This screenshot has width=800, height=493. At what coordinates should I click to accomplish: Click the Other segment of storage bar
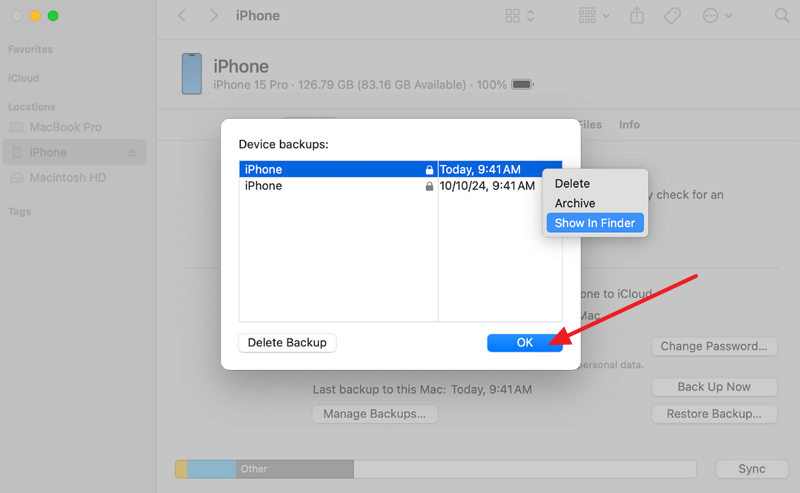tap(294, 469)
